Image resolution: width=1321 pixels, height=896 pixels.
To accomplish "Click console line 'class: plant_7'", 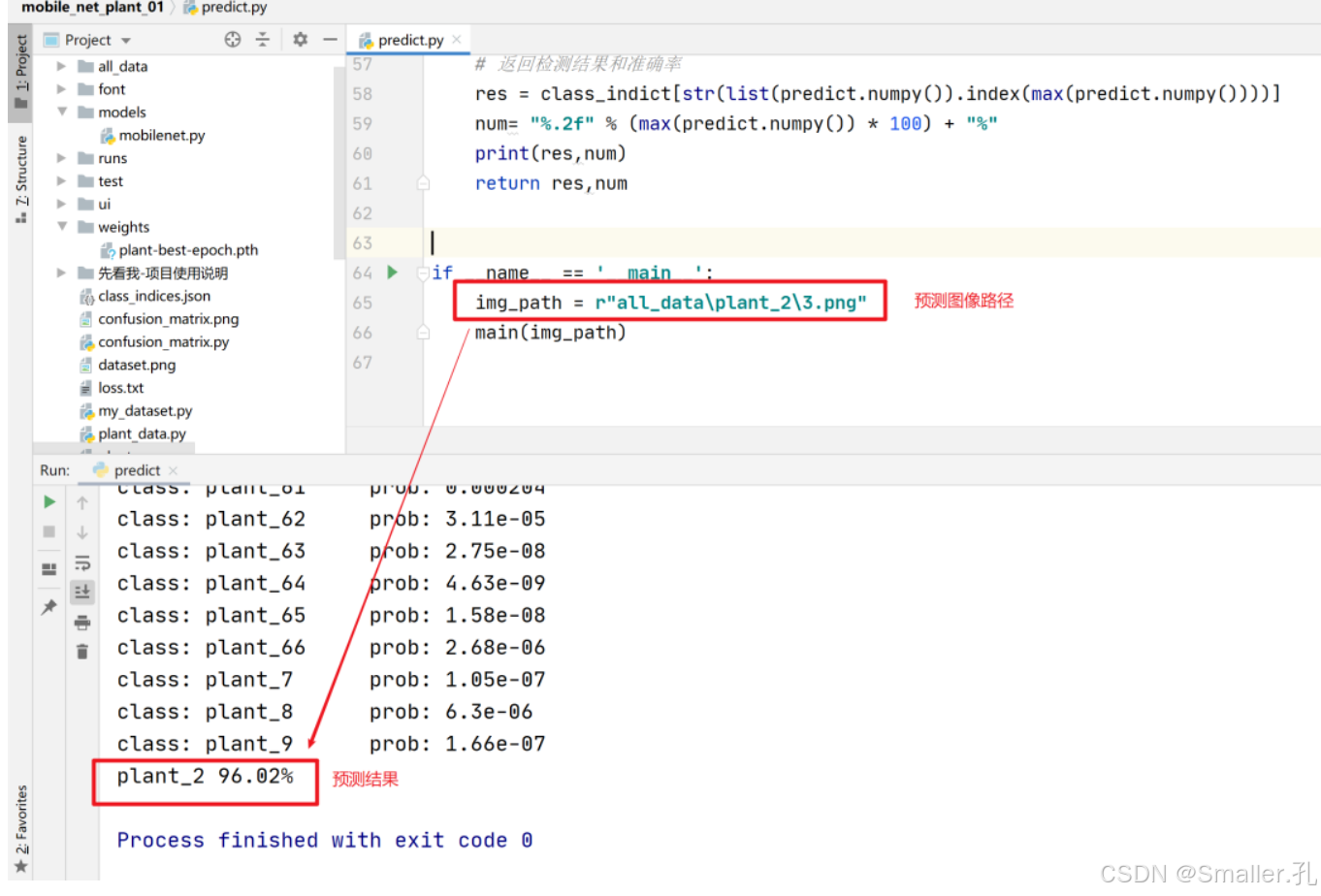I will coord(205,680).
